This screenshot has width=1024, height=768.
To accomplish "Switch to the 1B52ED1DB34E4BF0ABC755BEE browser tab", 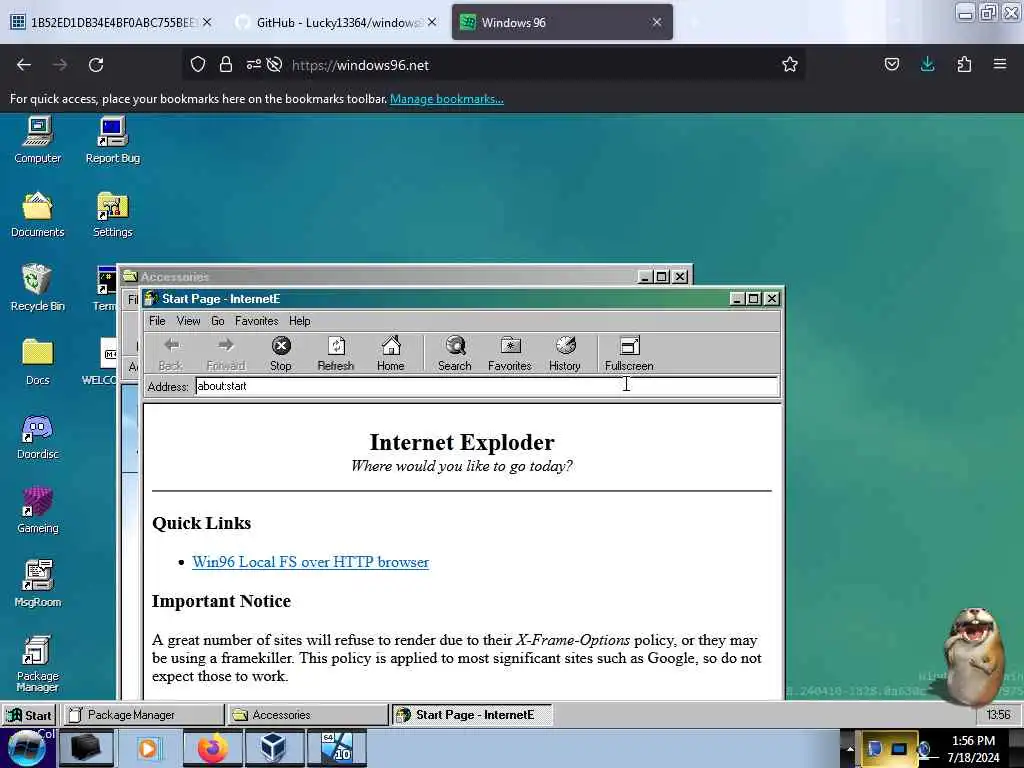I will 110,22.
